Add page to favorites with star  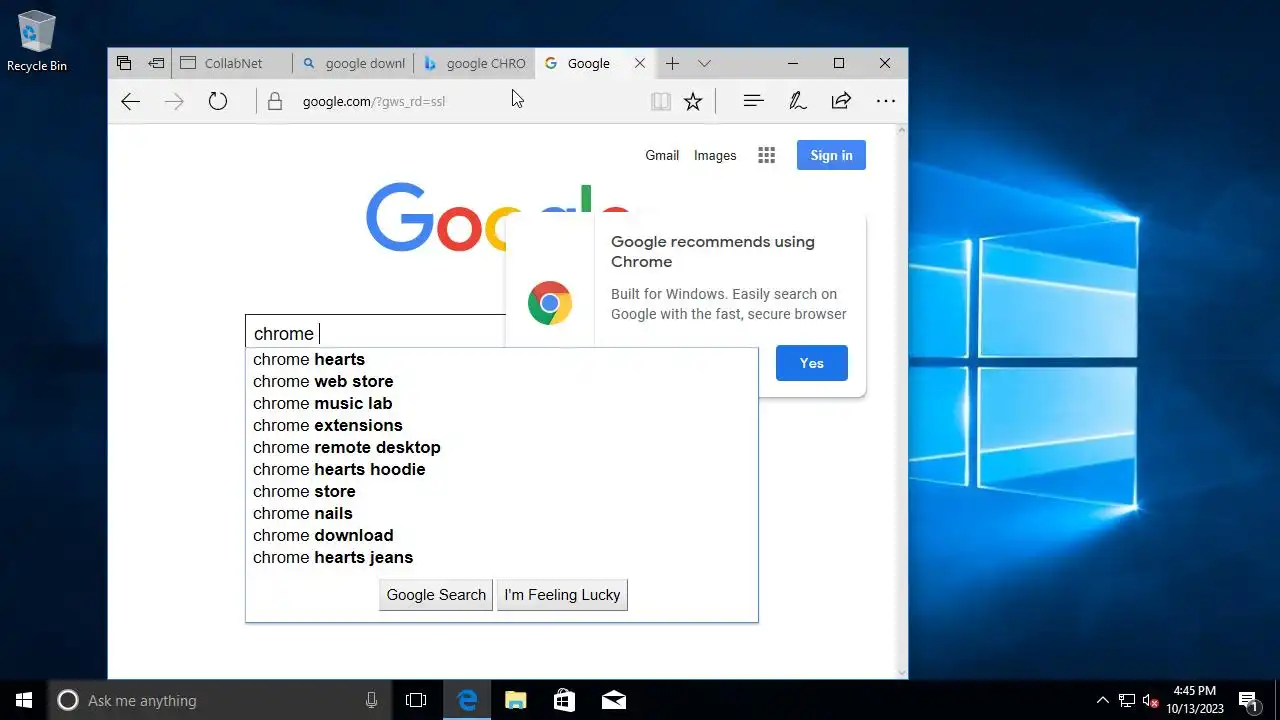(693, 101)
